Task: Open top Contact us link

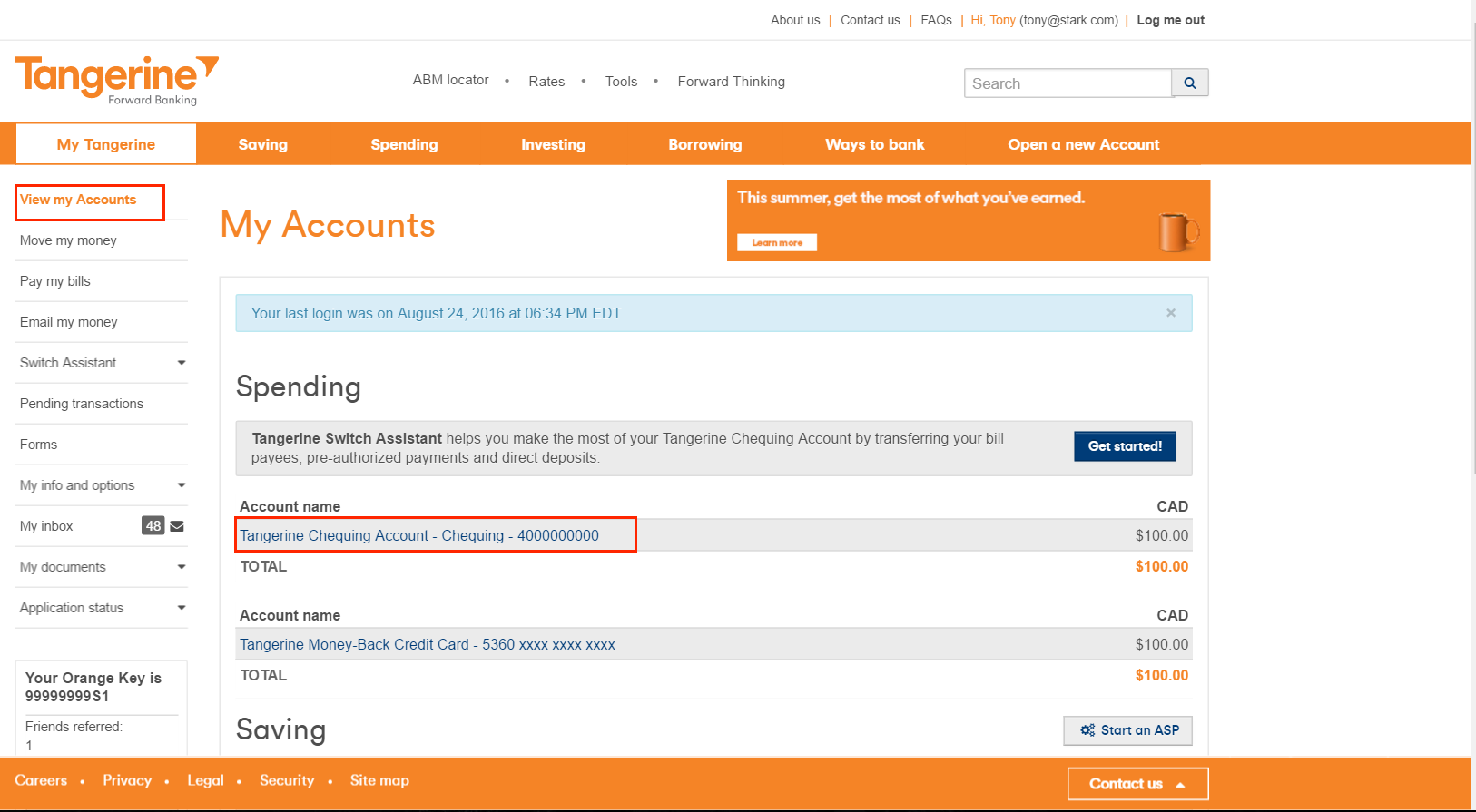Action: [x=871, y=20]
